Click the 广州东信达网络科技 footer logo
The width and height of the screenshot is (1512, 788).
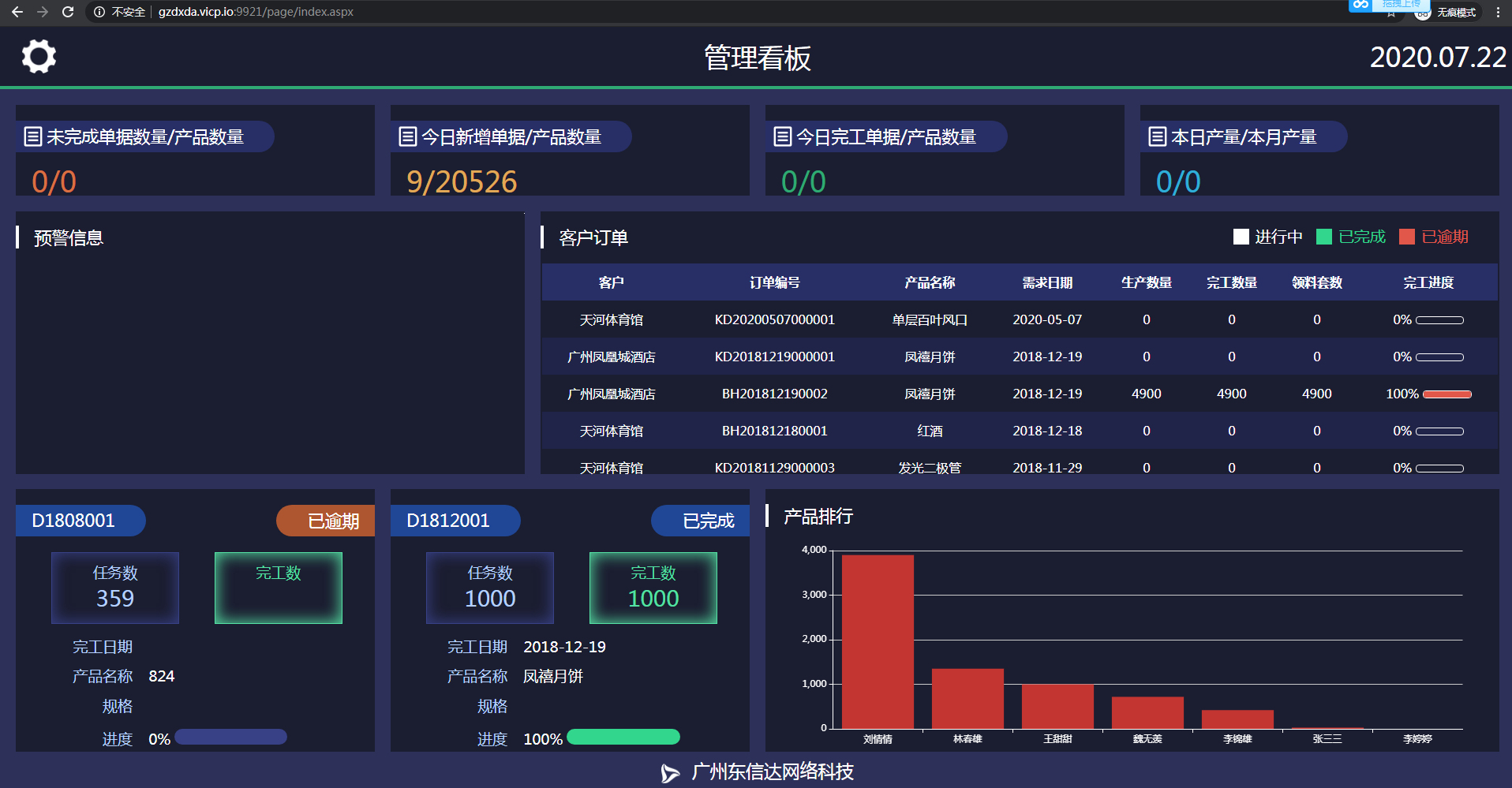click(670, 773)
